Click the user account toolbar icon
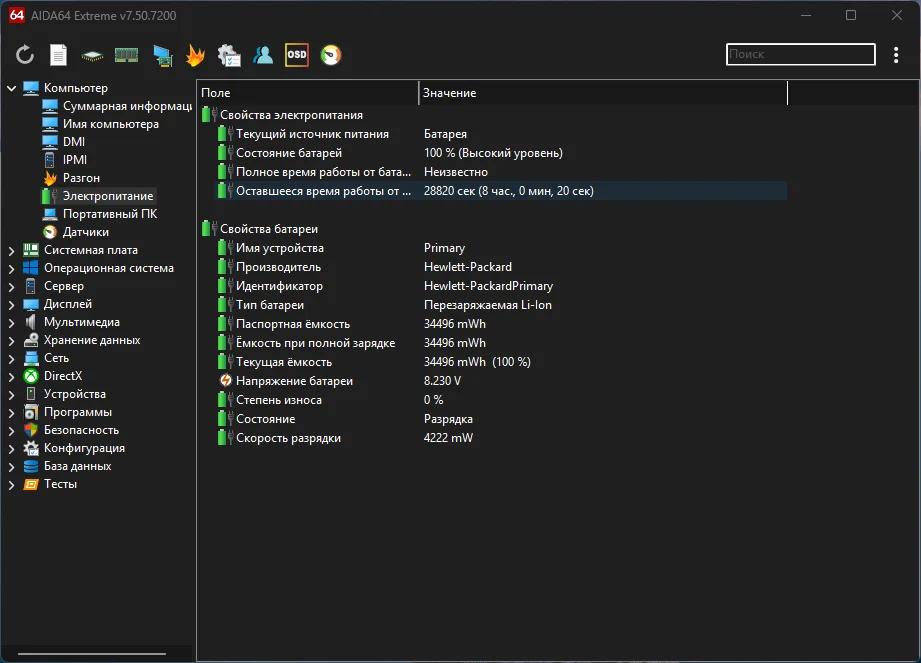This screenshot has height=663, width=921. pos(263,55)
